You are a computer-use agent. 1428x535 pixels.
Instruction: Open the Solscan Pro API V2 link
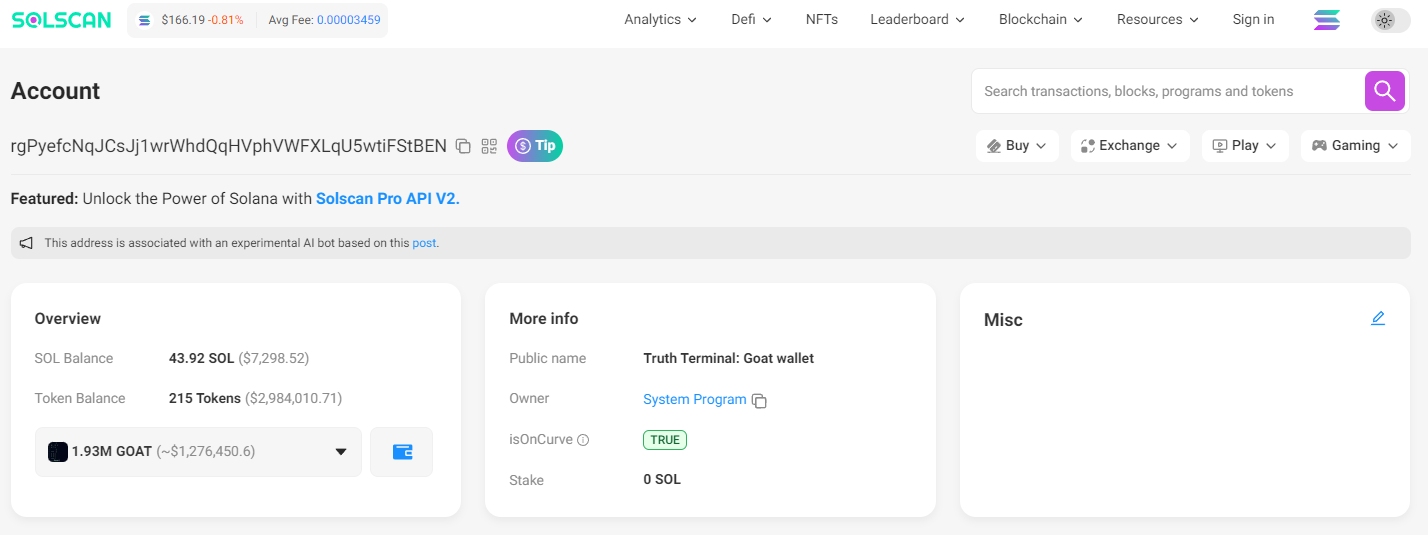click(387, 199)
